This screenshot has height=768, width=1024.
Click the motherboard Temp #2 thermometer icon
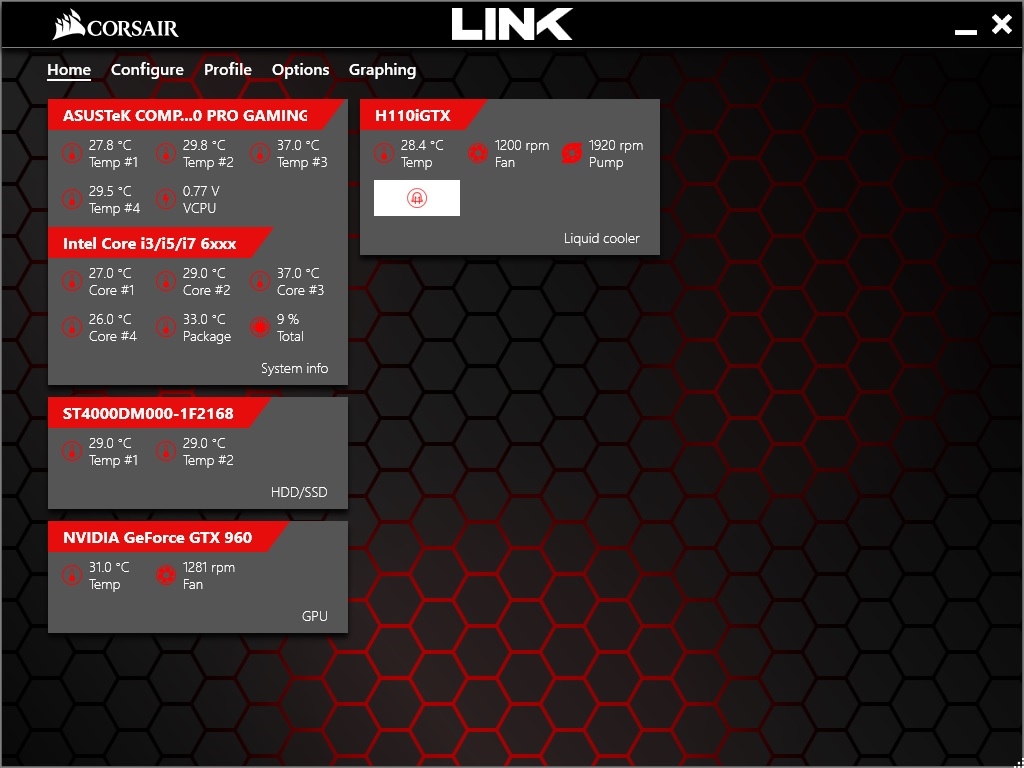click(x=166, y=154)
